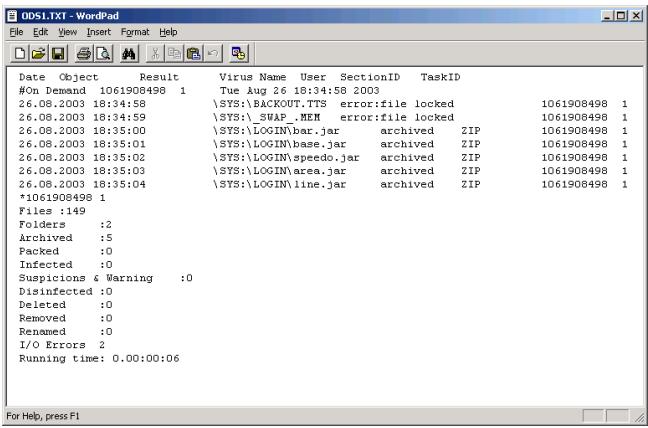Open the Format menu
The image size is (648, 428).
[135, 32]
